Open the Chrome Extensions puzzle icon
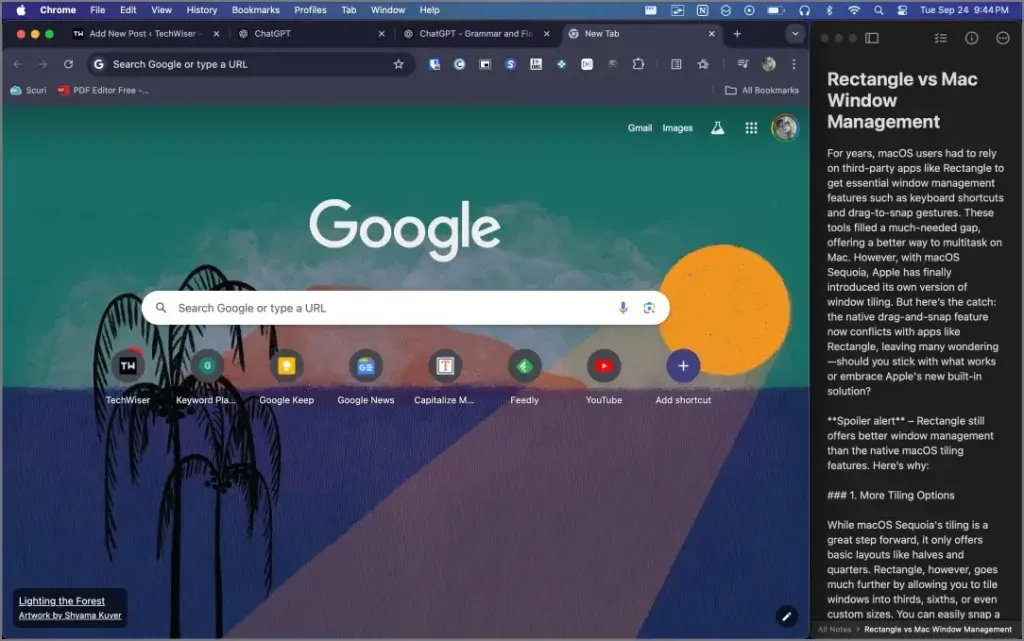 [638, 64]
